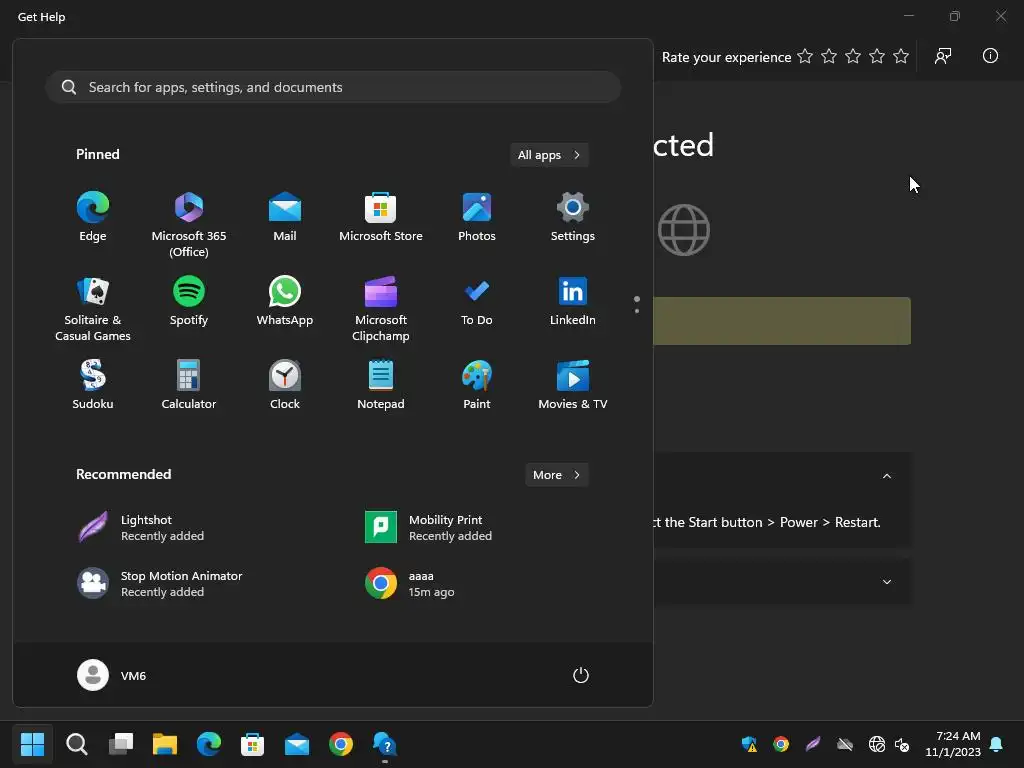The image size is (1024, 768).
Task: Click the Power button in Start menu
Action: tap(581, 675)
